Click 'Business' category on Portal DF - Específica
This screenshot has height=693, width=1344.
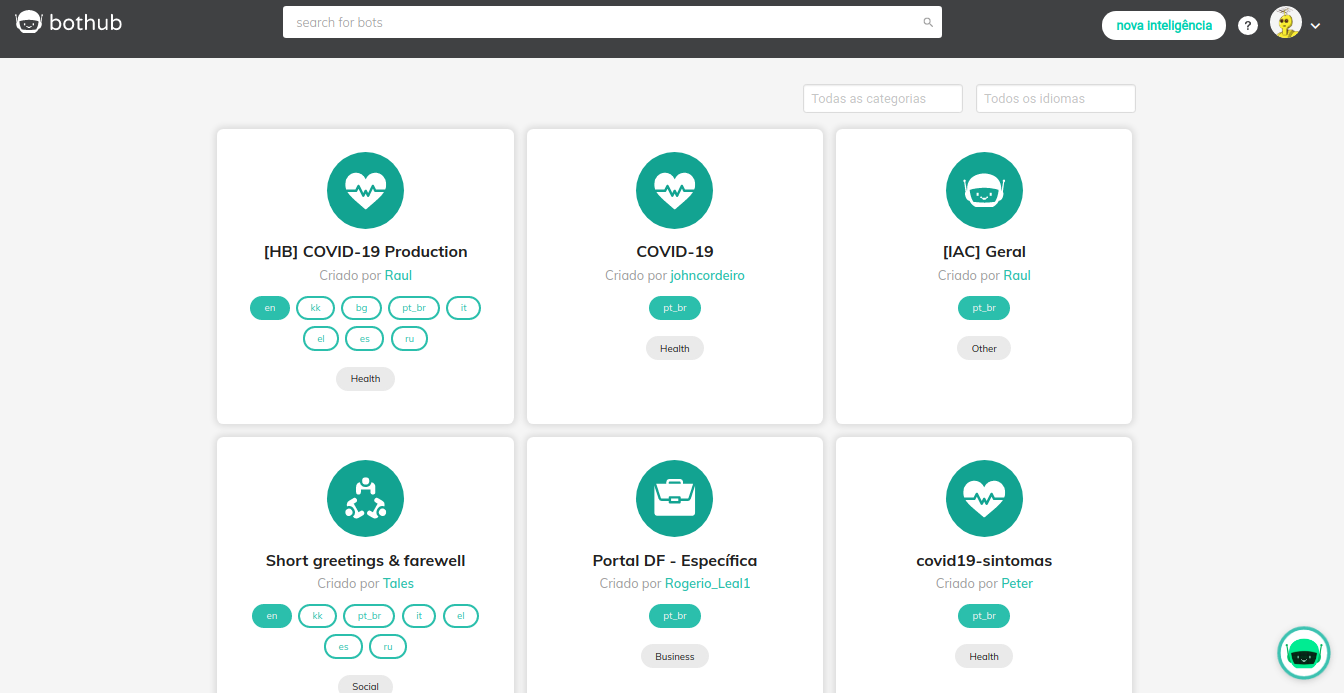pyautogui.click(x=675, y=656)
